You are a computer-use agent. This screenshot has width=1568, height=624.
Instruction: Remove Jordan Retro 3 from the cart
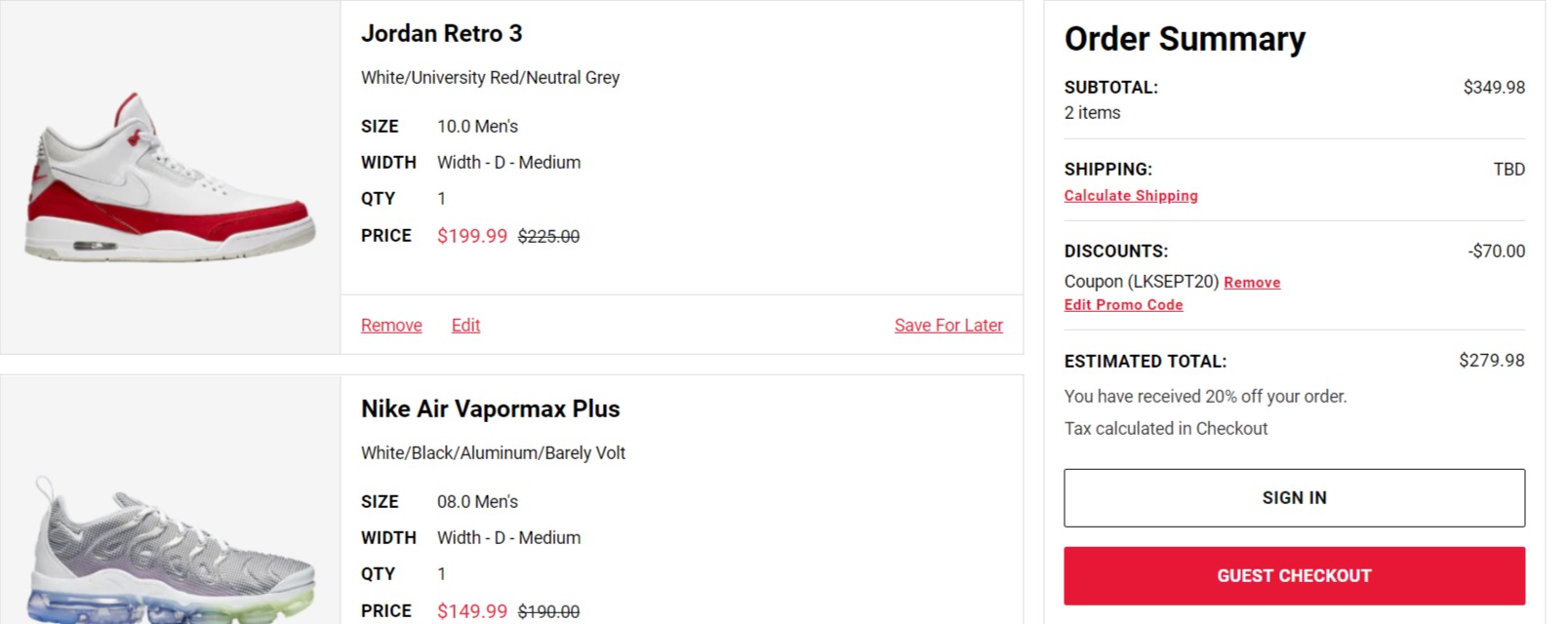[391, 325]
